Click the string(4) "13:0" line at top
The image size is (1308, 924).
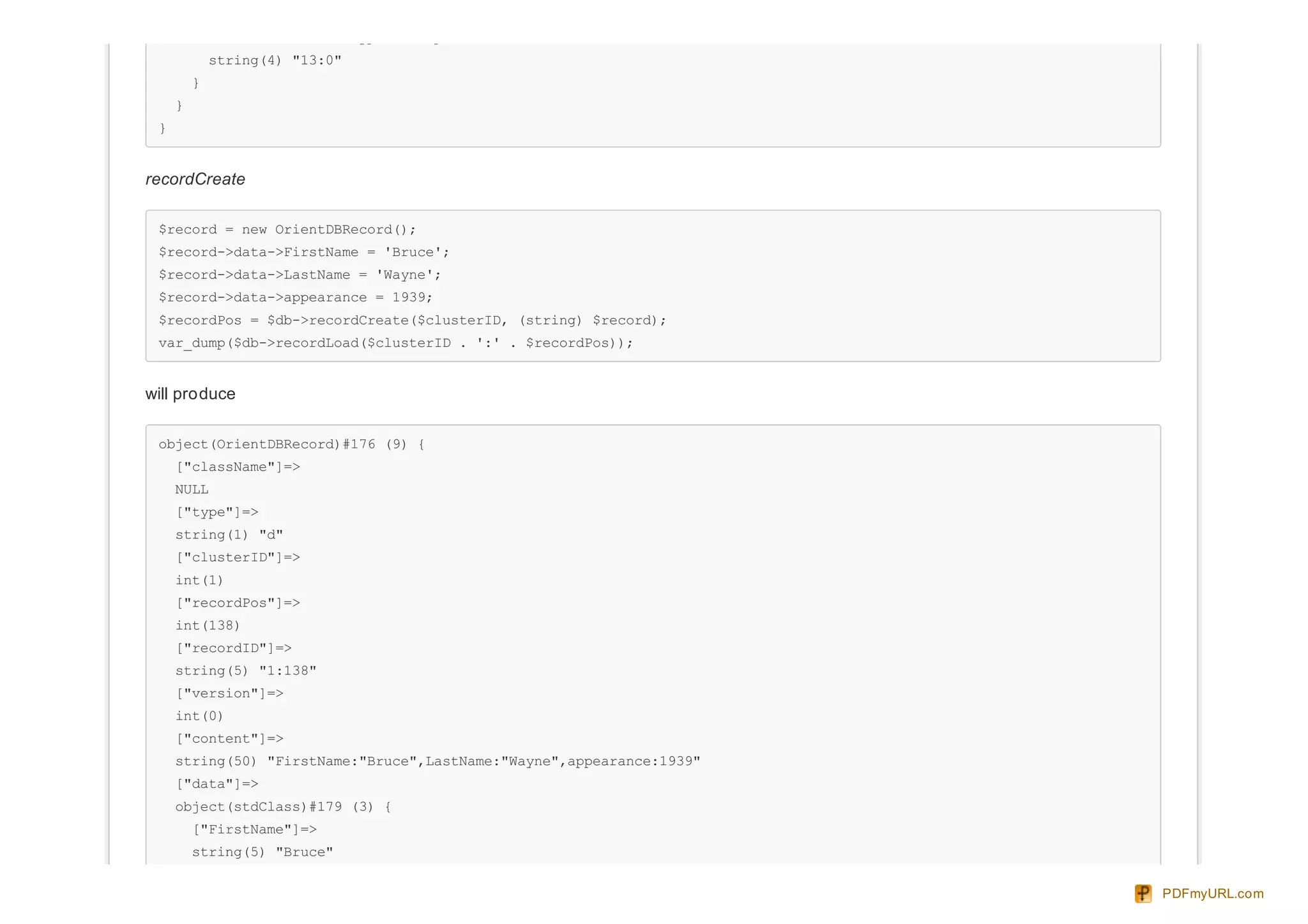pos(275,61)
